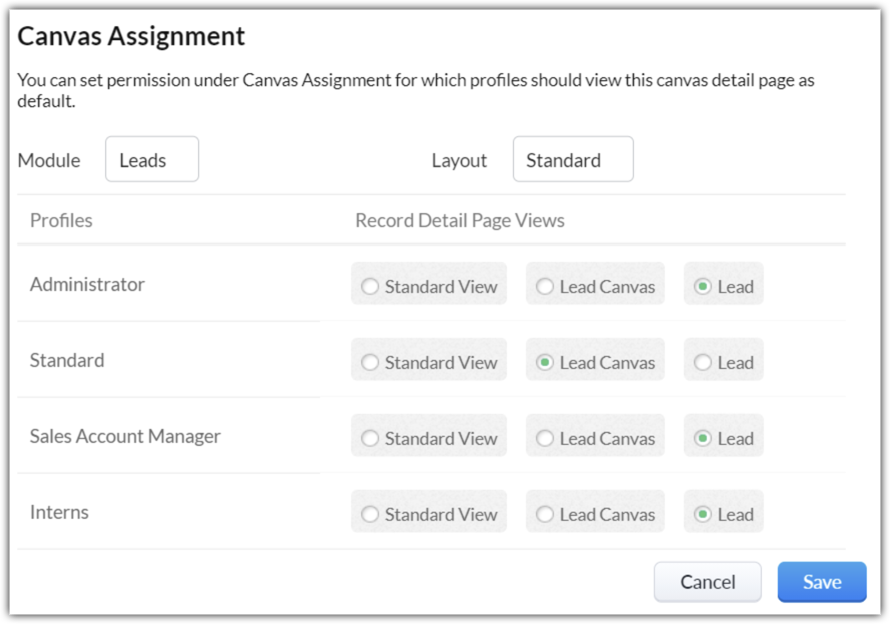890x624 pixels.
Task: Click the Record Detail Page Views header
Action: point(460,221)
